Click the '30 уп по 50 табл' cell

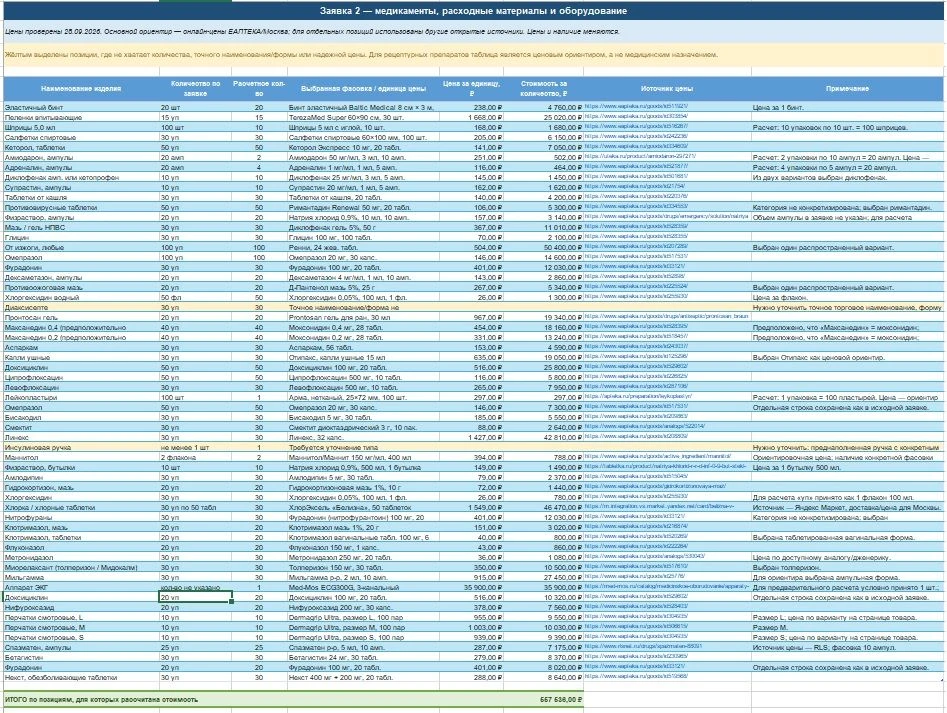point(195,508)
